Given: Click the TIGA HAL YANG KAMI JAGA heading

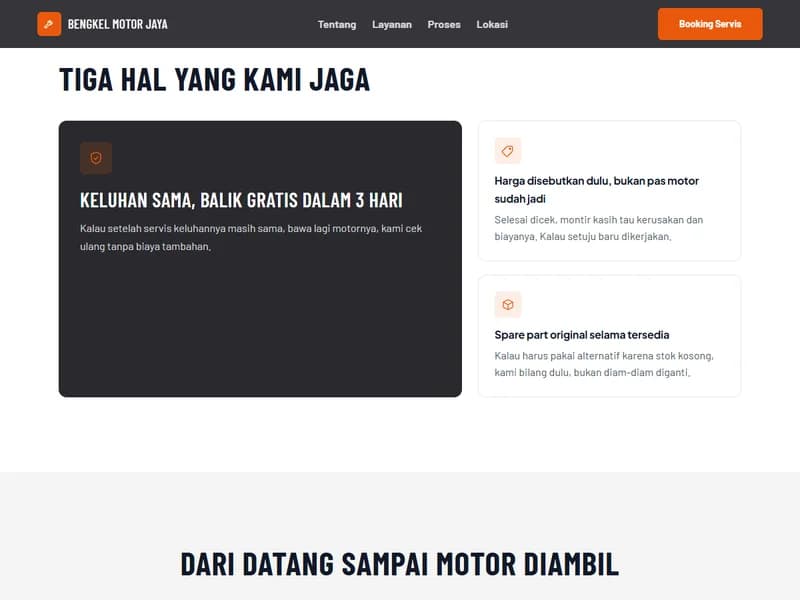Looking at the screenshot, I should [x=214, y=80].
